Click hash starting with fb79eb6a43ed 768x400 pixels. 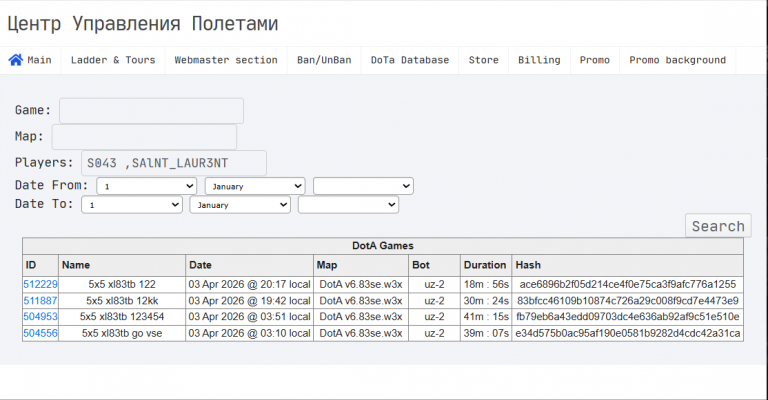point(627,317)
